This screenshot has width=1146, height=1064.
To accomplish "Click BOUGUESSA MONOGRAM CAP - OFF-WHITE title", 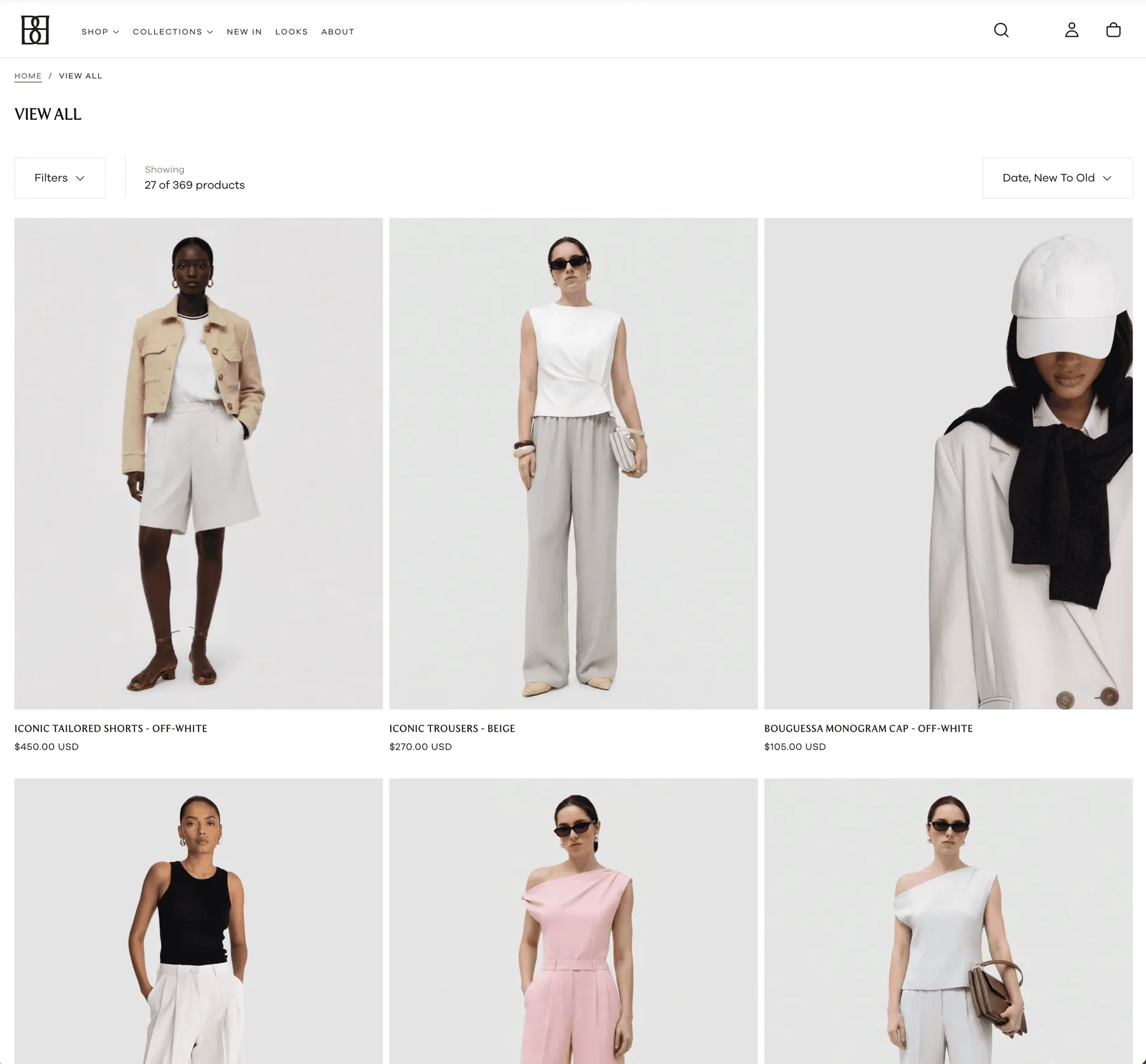I will click(868, 728).
